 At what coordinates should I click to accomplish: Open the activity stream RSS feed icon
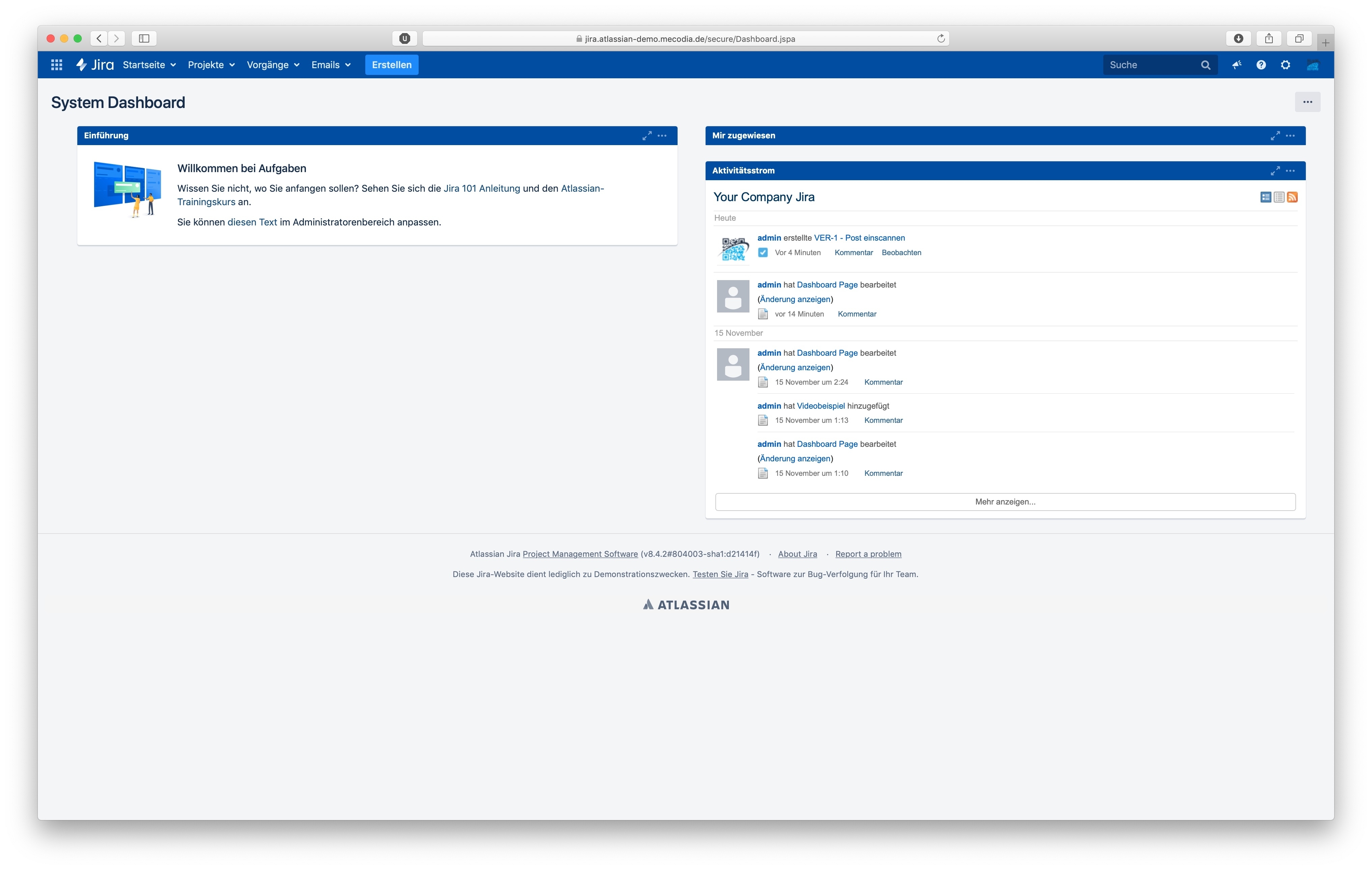coord(1292,197)
